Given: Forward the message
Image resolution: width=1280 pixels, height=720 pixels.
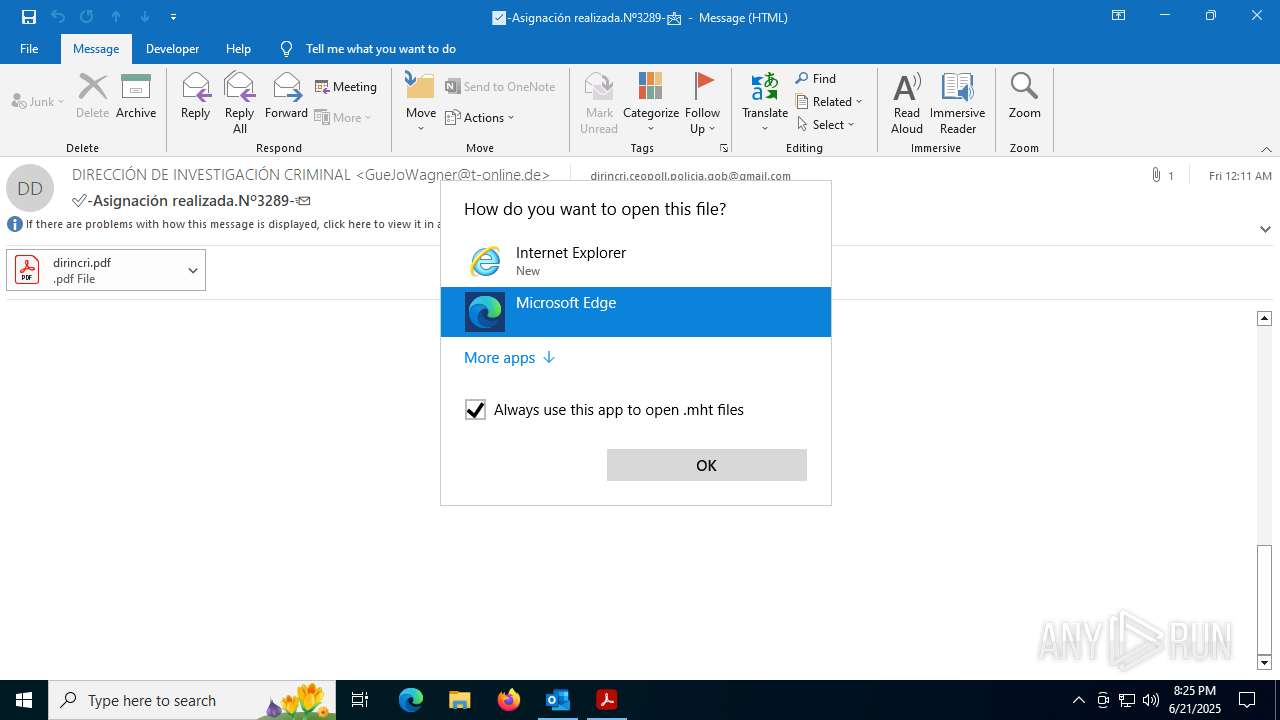Looking at the screenshot, I should [286, 96].
